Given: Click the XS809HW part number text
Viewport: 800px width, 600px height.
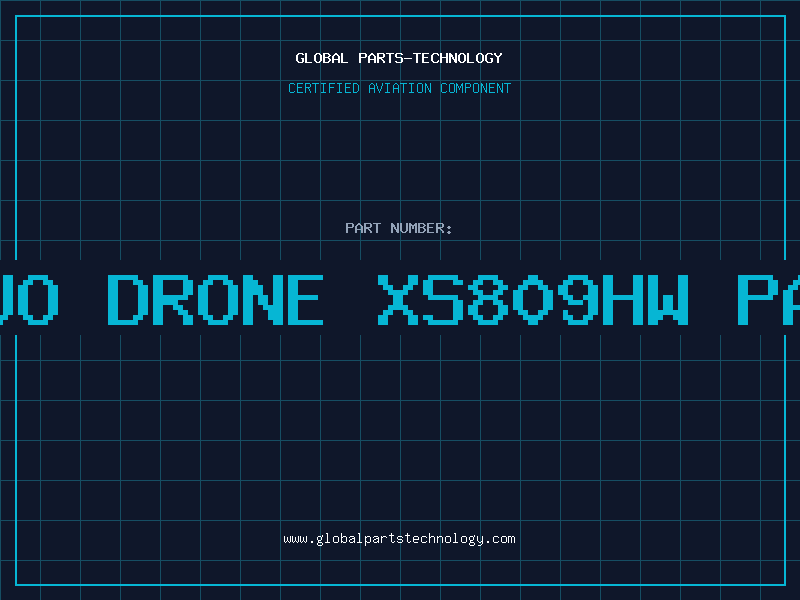Looking at the screenshot, I should pyautogui.click(x=533, y=299).
